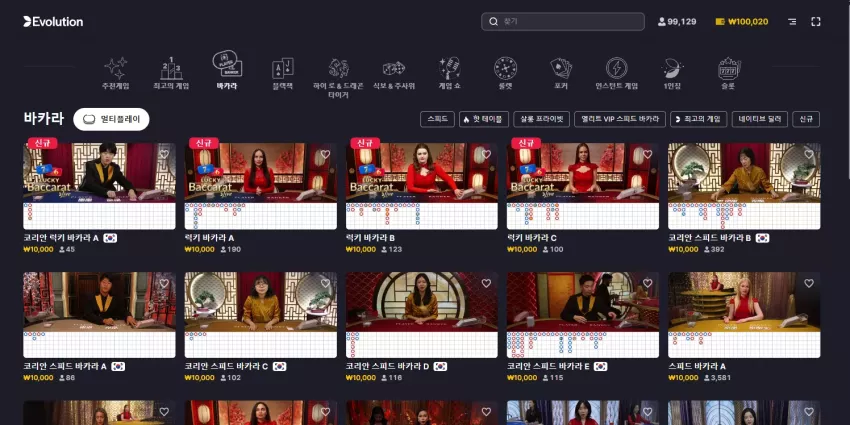Click the 190 players count text
850x425 pixels.
[234, 249]
